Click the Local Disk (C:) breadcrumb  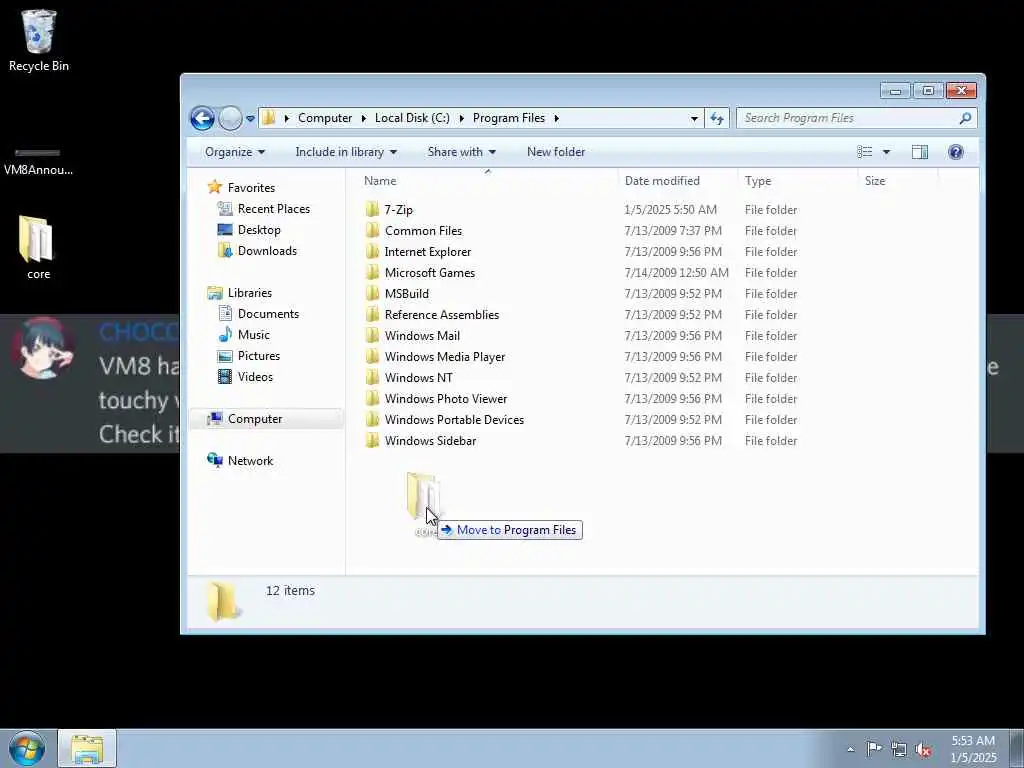point(412,118)
